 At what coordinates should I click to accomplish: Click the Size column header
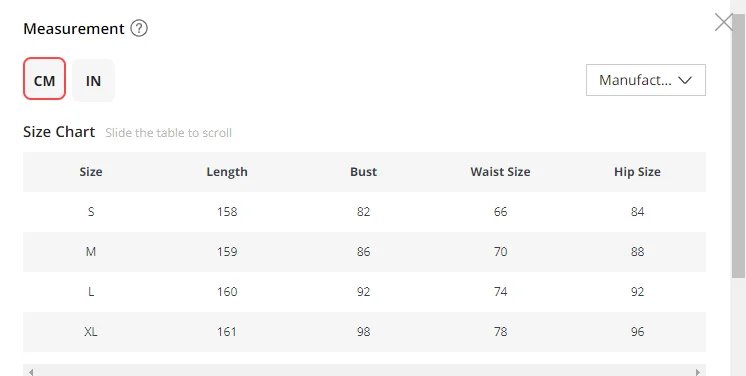(x=91, y=172)
